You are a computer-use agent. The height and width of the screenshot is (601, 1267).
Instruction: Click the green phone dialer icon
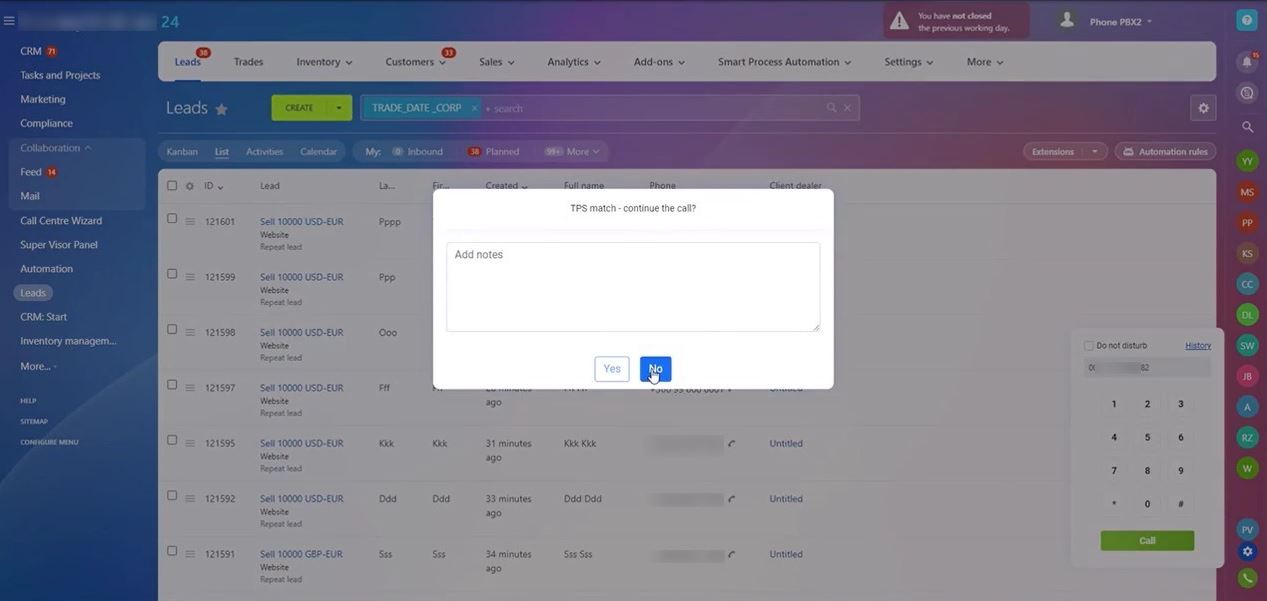click(x=1246, y=578)
